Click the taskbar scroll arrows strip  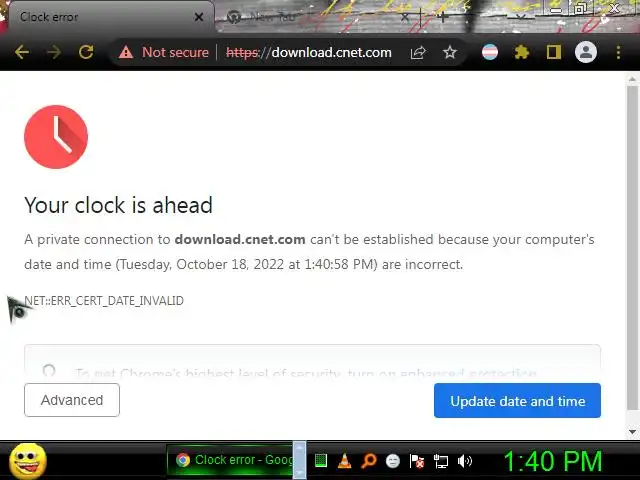click(x=300, y=460)
